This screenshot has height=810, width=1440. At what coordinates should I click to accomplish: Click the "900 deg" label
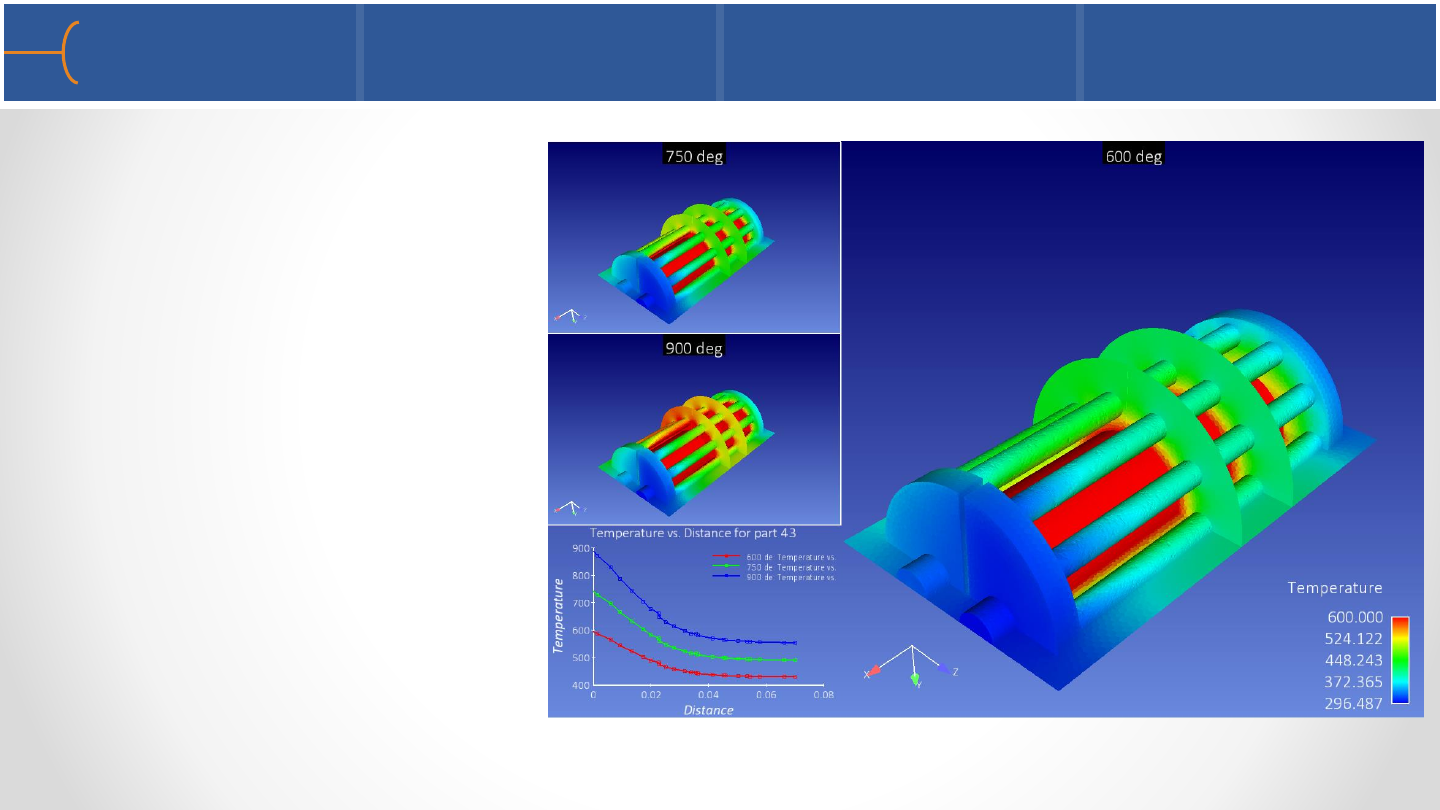point(694,348)
